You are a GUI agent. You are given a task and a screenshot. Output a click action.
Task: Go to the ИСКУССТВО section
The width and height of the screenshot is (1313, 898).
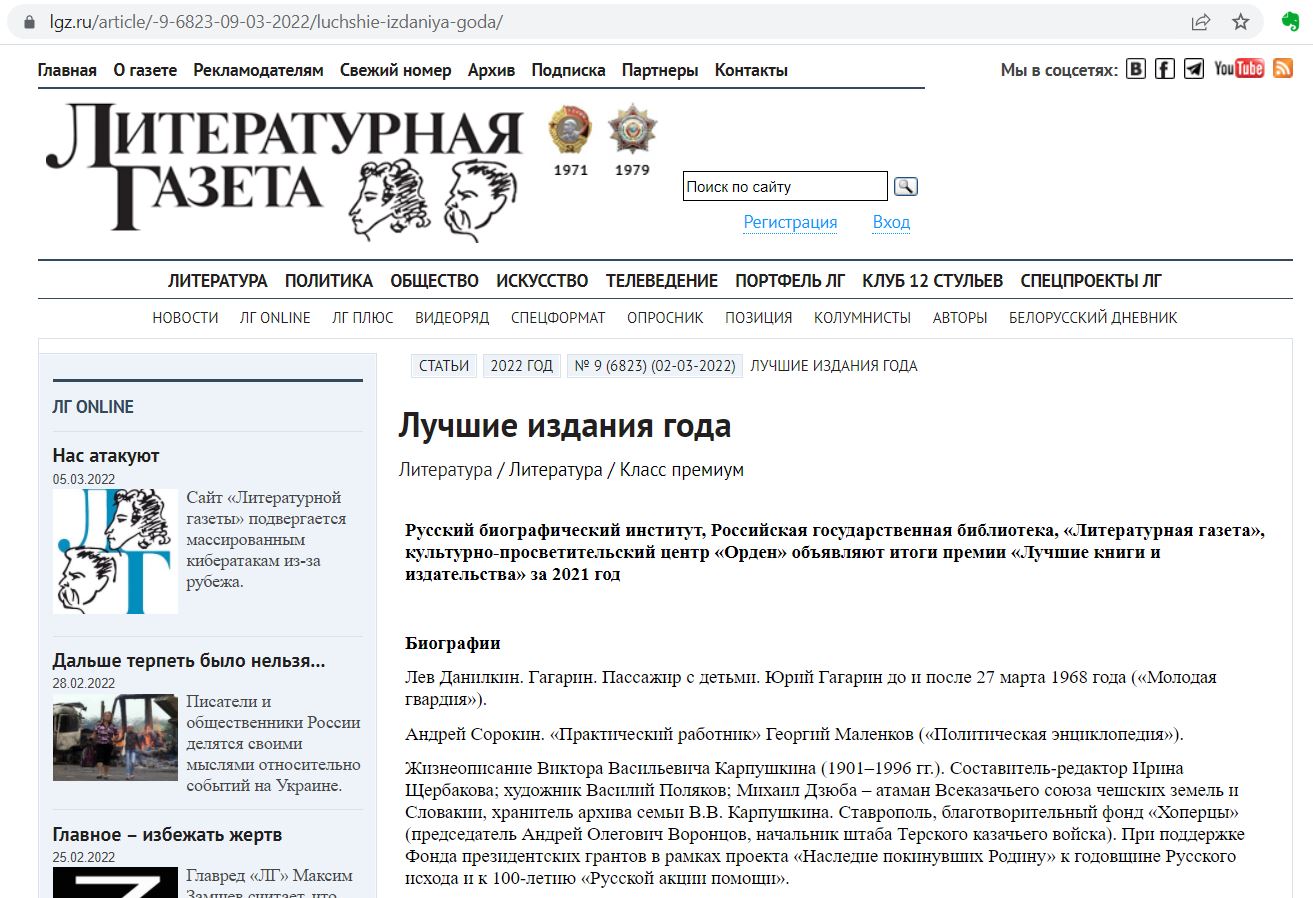[542, 281]
